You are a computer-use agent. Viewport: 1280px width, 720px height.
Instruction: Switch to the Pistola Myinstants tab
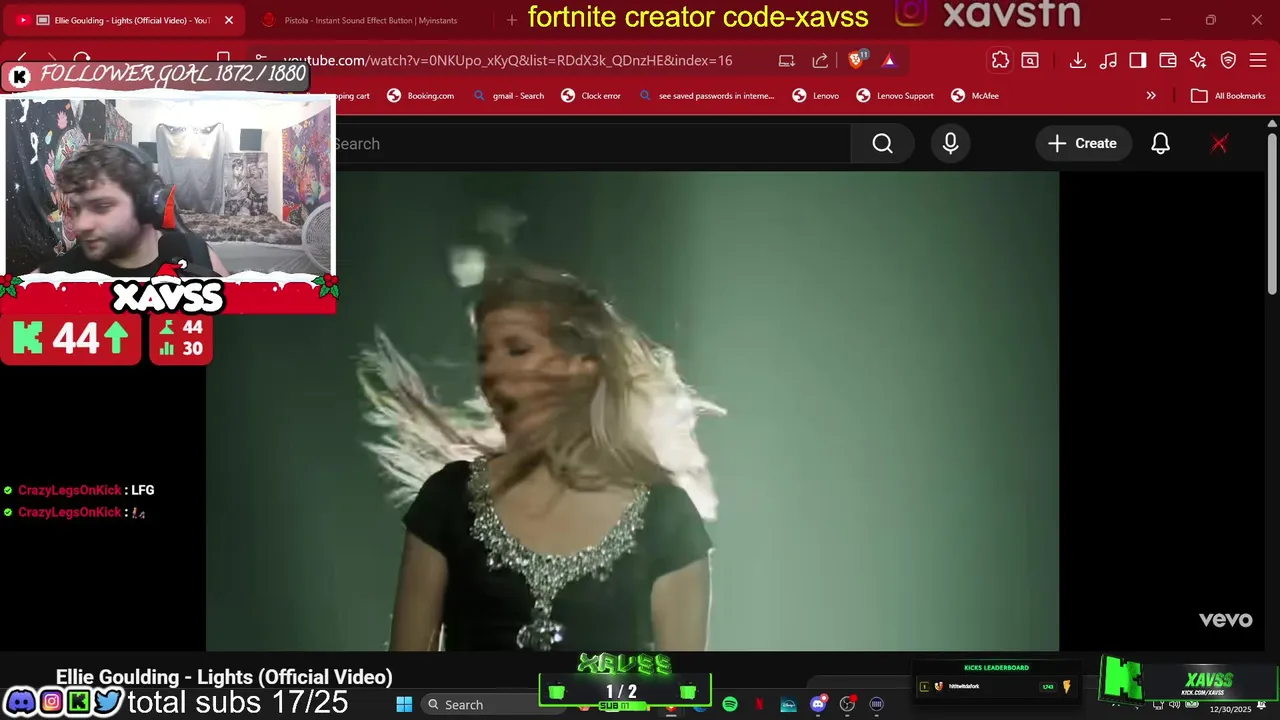[370, 20]
